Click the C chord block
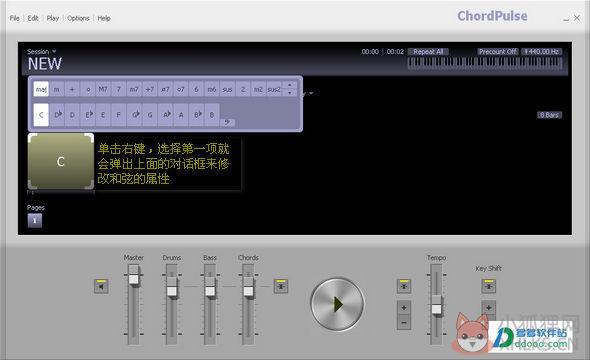Screen dimensions: 590x360 (61, 161)
